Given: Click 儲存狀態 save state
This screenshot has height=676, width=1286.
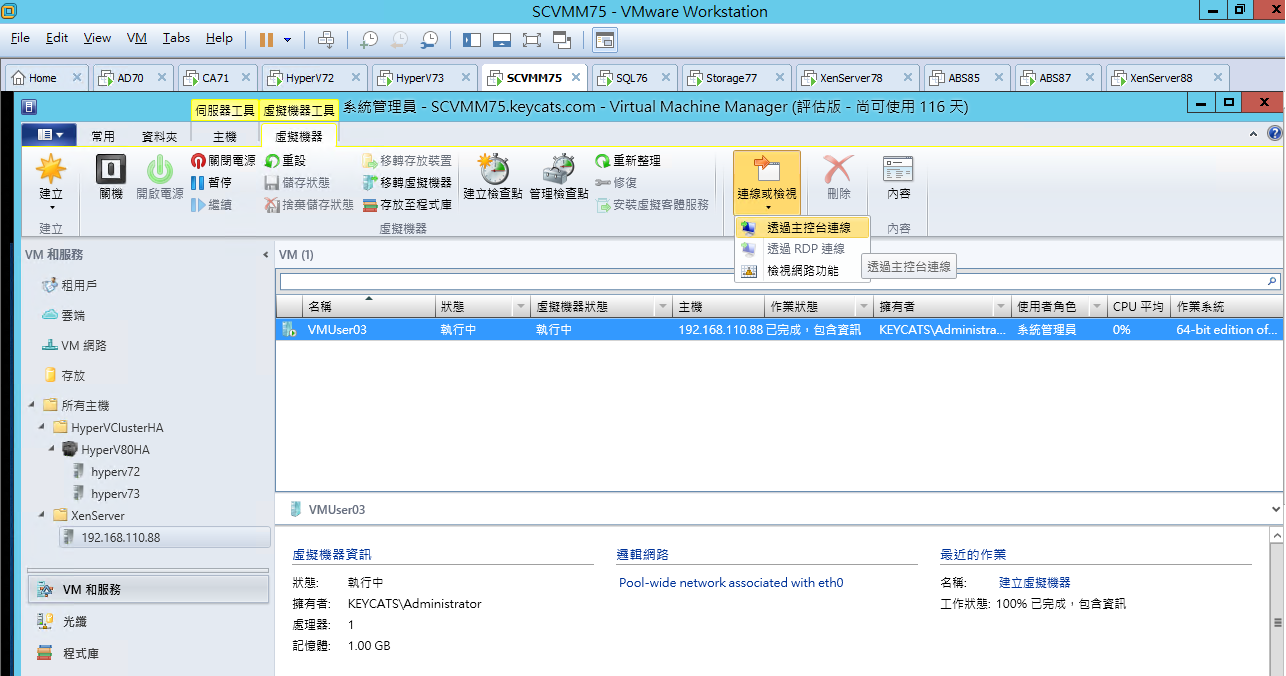Looking at the screenshot, I should coord(297,182).
